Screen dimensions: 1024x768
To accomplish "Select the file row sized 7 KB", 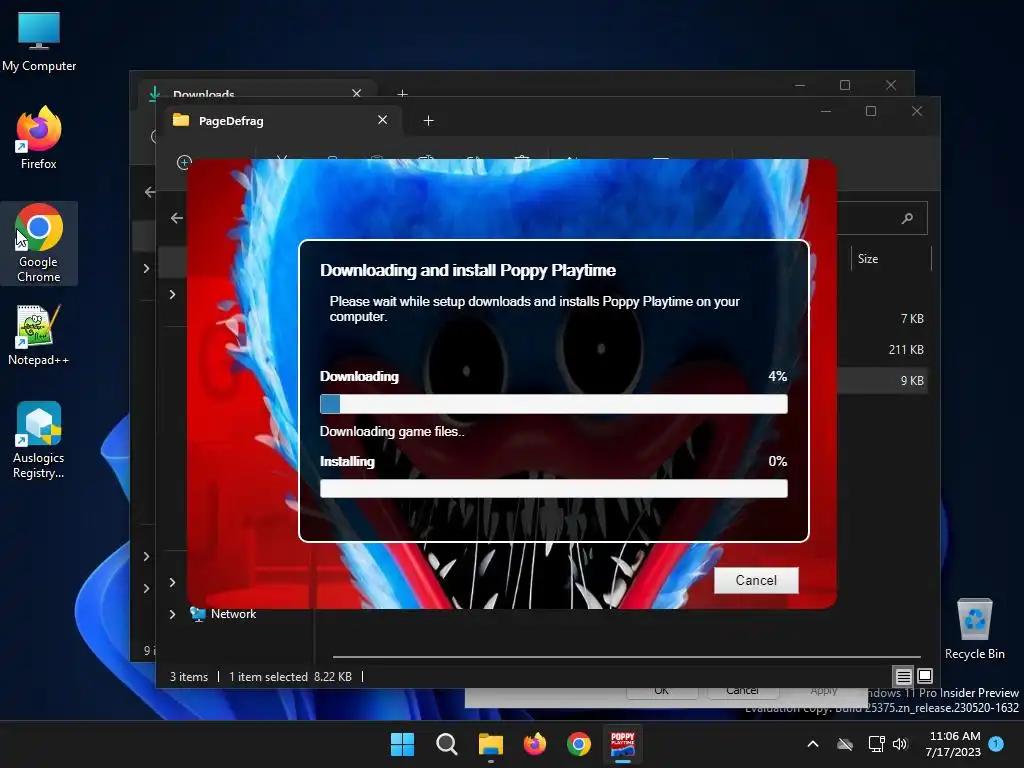I will pos(882,319).
